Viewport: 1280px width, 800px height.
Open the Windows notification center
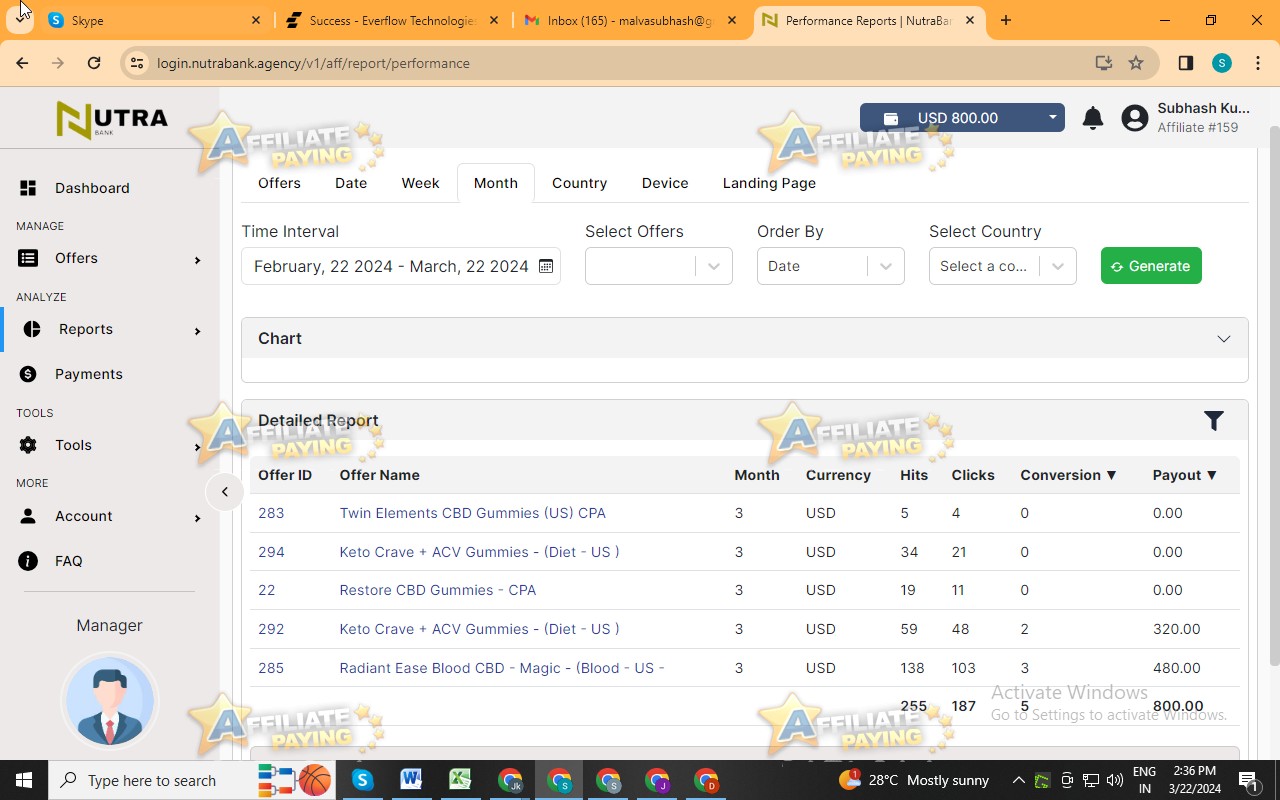point(1249,780)
